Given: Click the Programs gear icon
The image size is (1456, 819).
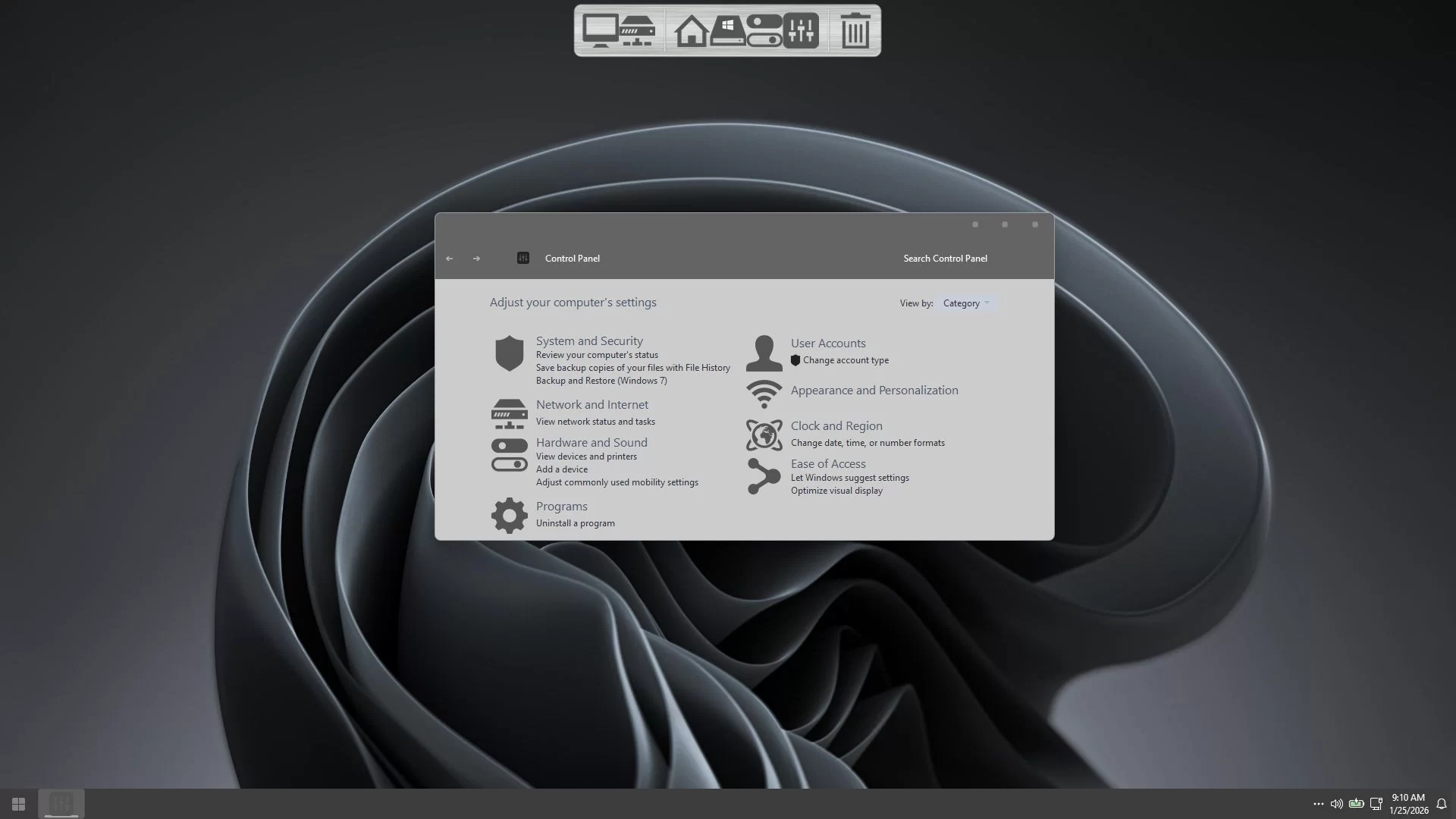Looking at the screenshot, I should click(x=509, y=516).
